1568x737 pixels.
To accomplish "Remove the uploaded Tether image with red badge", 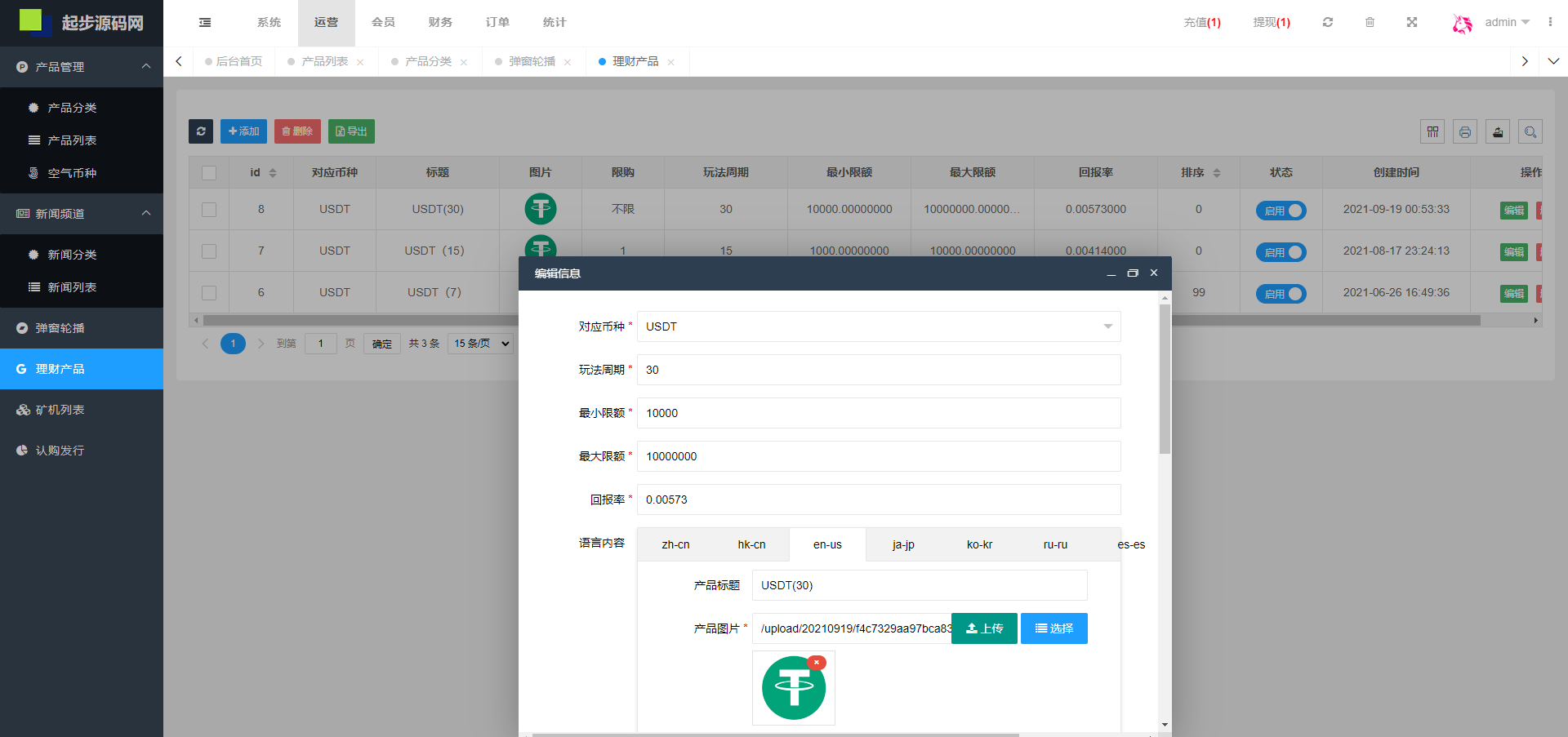I will tap(816, 663).
